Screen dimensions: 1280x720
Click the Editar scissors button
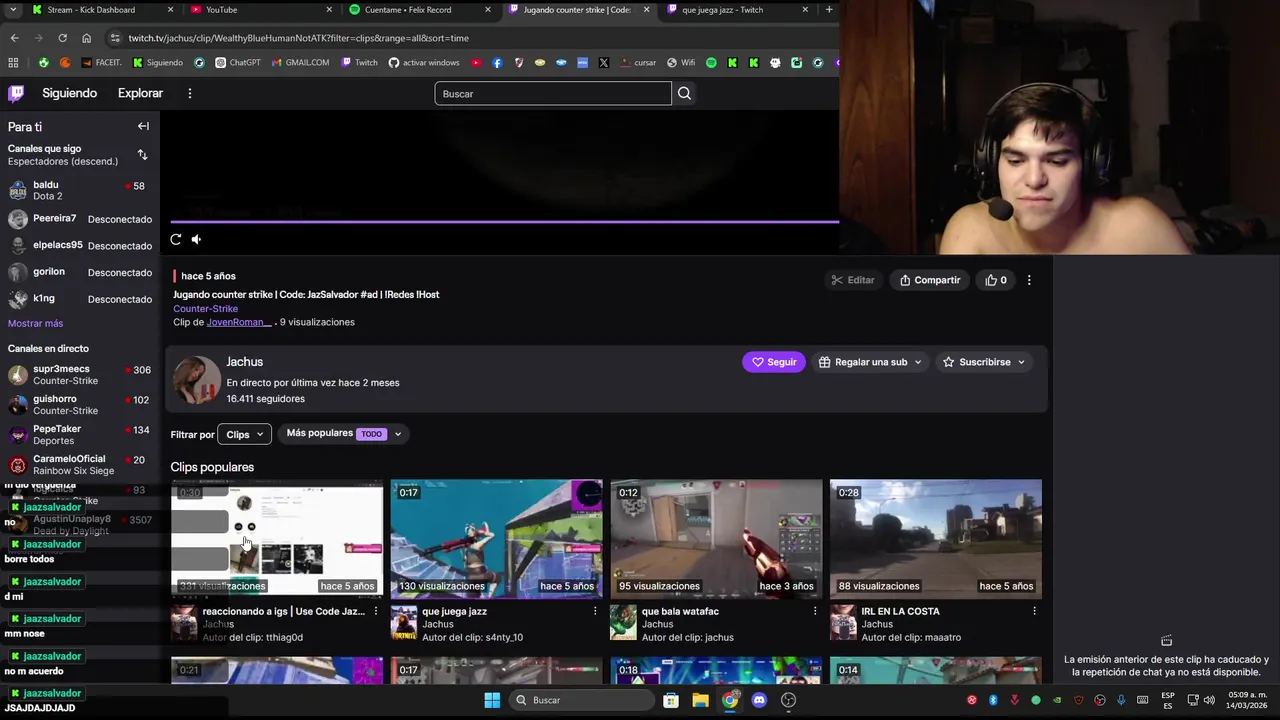click(x=853, y=280)
